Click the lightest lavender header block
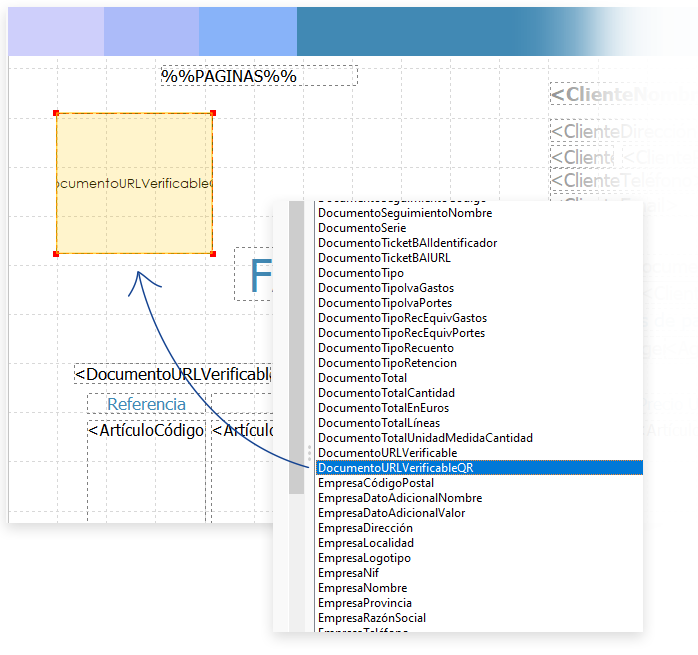This screenshot has width=698, height=655. pos(55,31)
